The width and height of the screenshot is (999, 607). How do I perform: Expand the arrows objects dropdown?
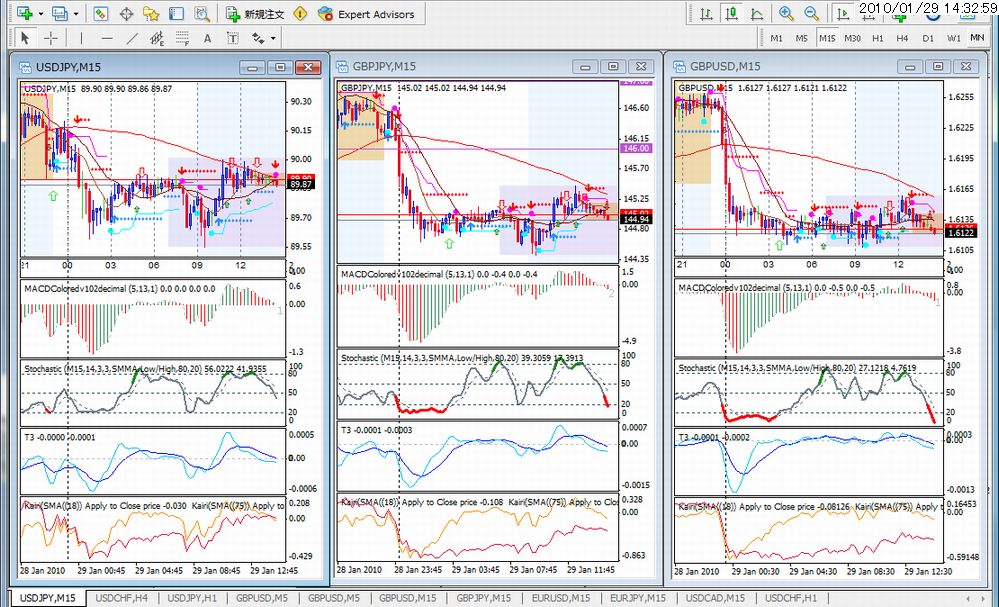click(273, 38)
